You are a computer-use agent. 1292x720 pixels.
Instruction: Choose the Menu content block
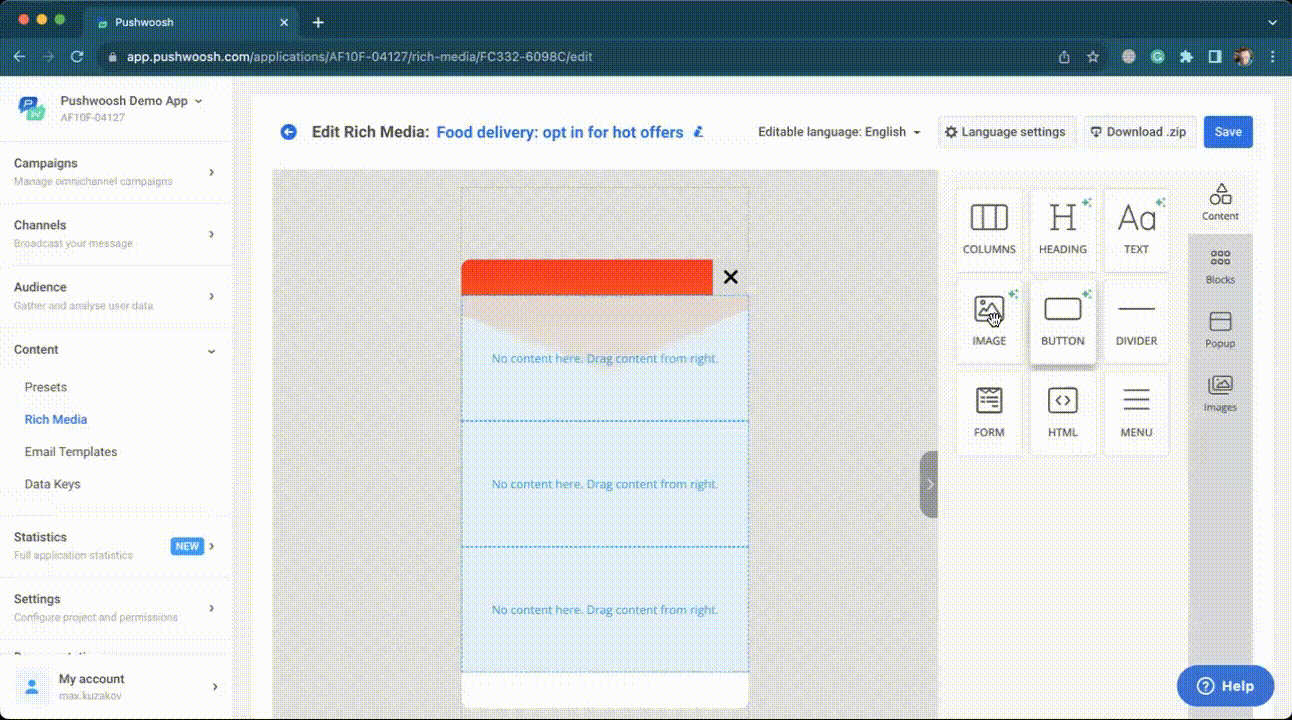[1136, 413]
